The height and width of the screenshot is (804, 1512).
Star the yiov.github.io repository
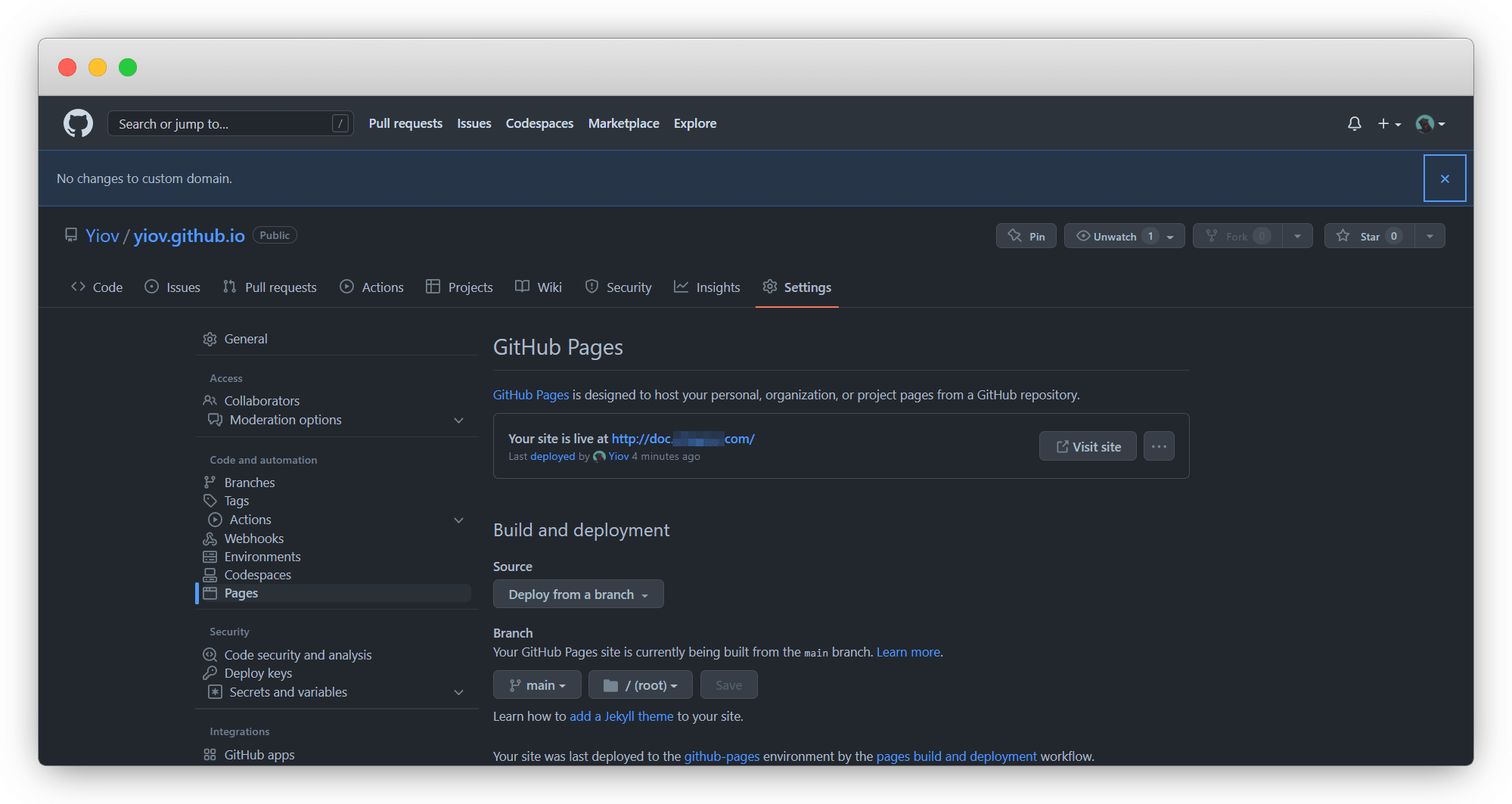click(x=1369, y=236)
